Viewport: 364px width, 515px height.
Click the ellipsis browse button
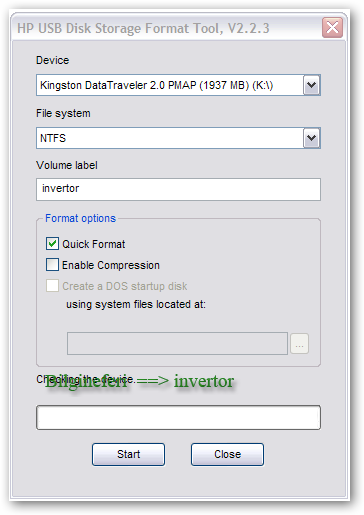pos(299,343)
